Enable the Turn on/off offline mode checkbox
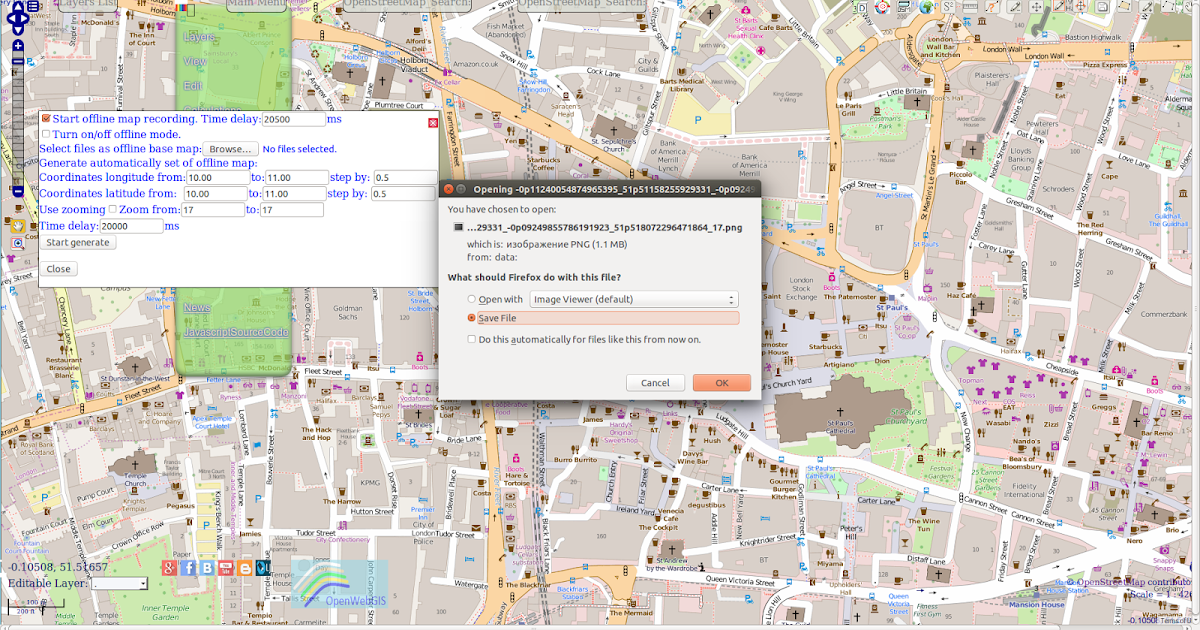 coord(45,133)
